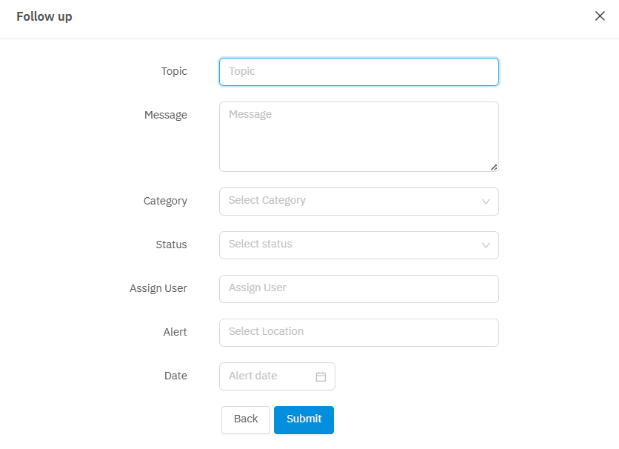The width and height of the screenshot is (619, 449).
Task: Click the Message field label
Action: point(165,115)
